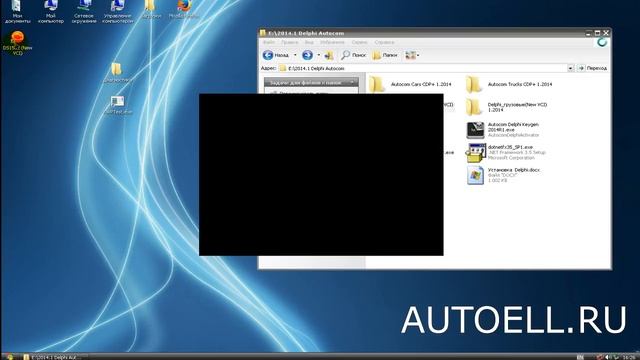Open the Views mode toolbar dropdown
The height and width of the screenshot is (360, 640).
pyautogui.click(x=412, y=55)
